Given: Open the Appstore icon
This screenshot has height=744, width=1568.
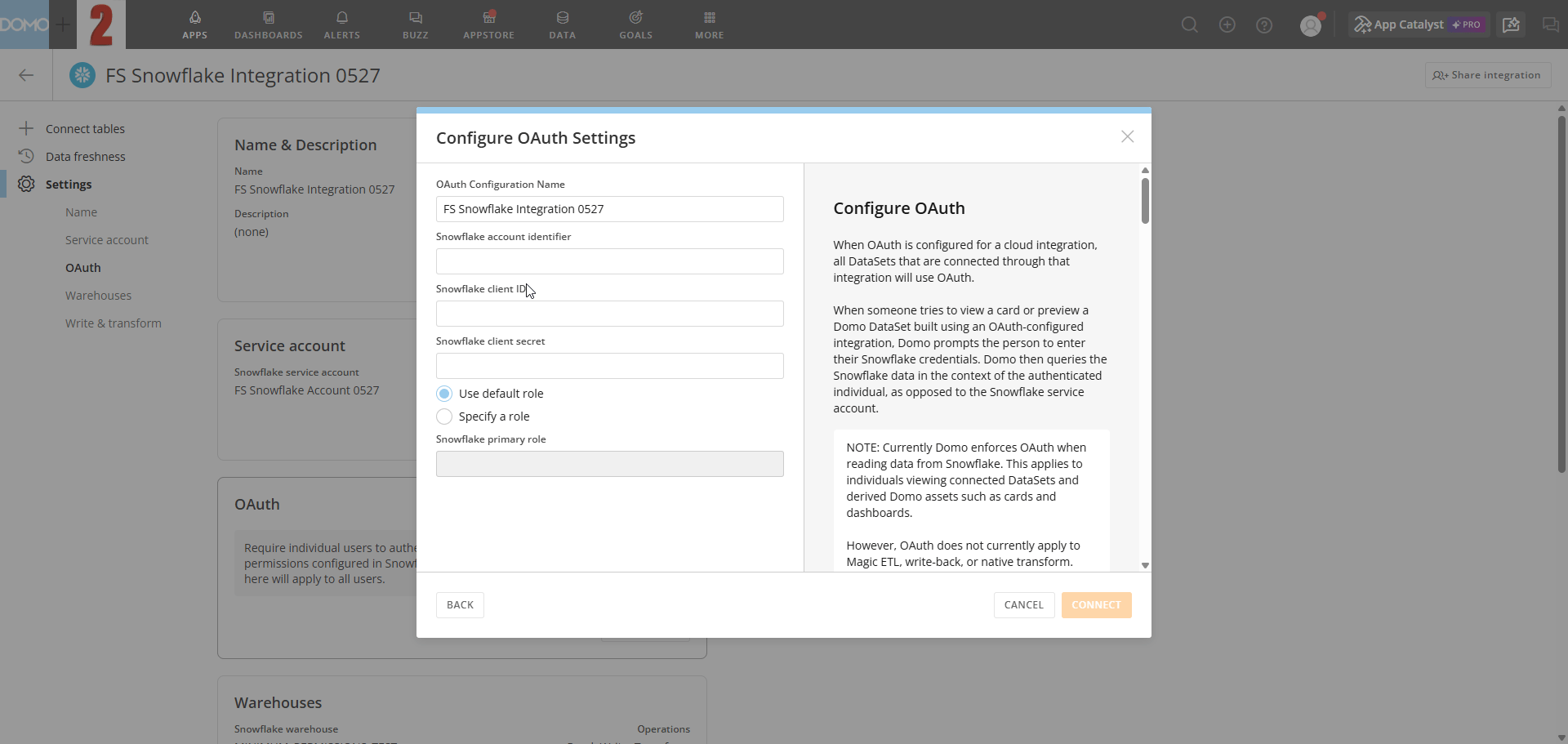Looking at the screenshot, I should coord(489,18).
